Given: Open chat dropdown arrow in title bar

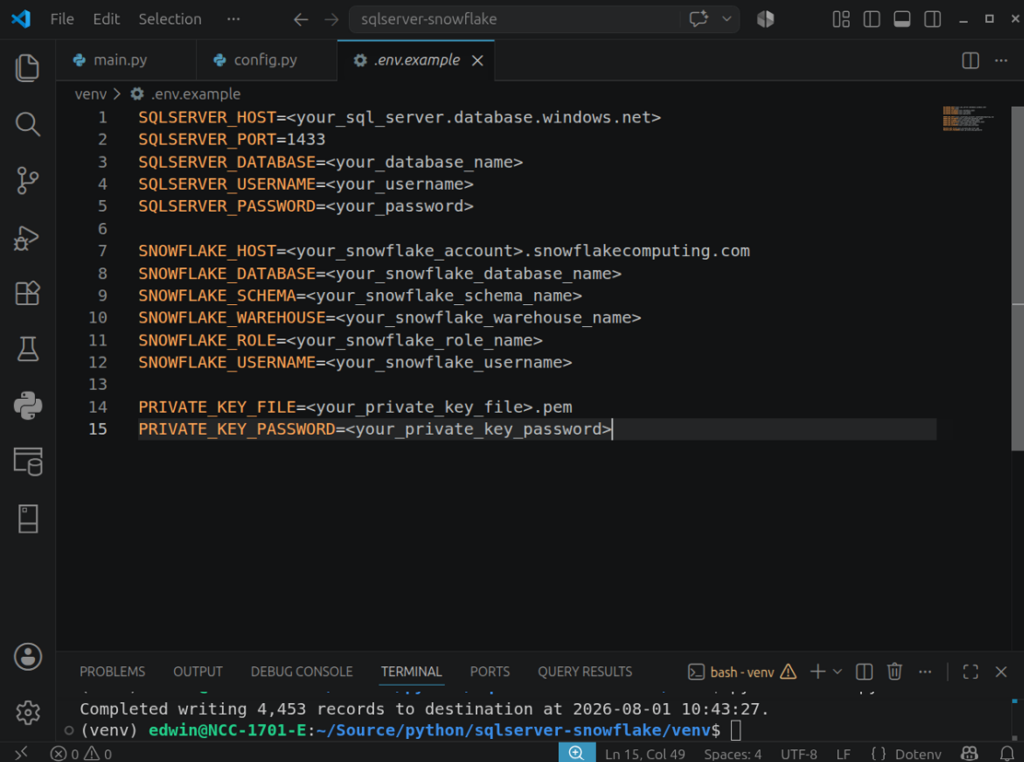Looking at the screenshot, I should [x=726, y=19].
